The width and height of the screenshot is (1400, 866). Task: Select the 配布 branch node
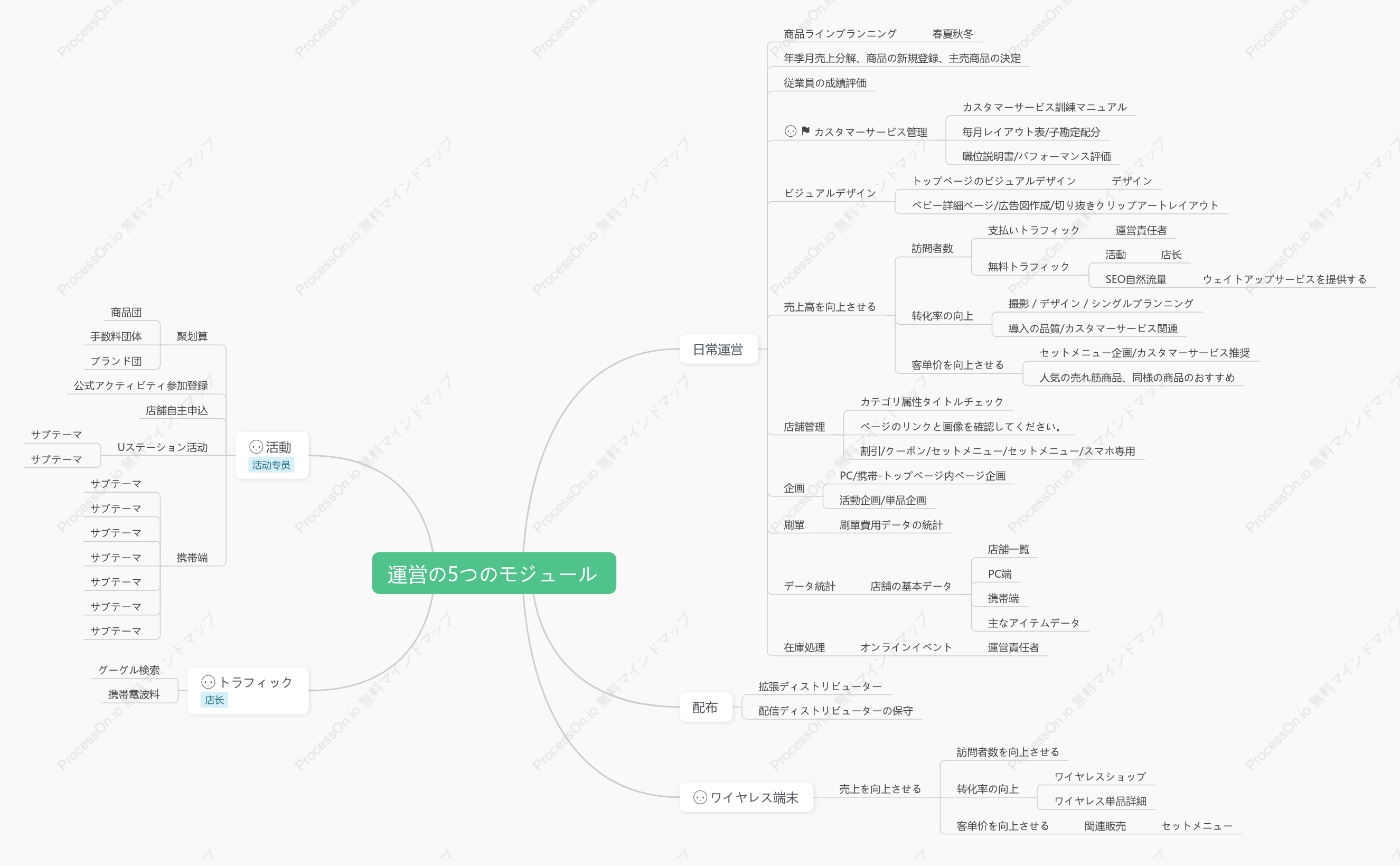[705, 707]
